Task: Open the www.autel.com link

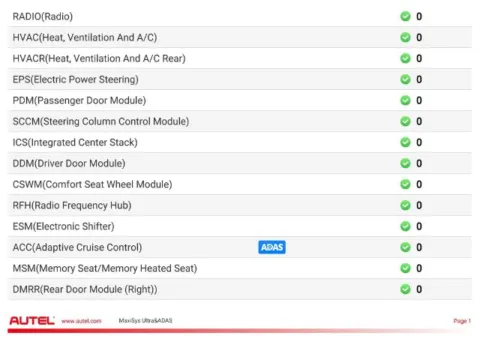Action: (81, 321)
